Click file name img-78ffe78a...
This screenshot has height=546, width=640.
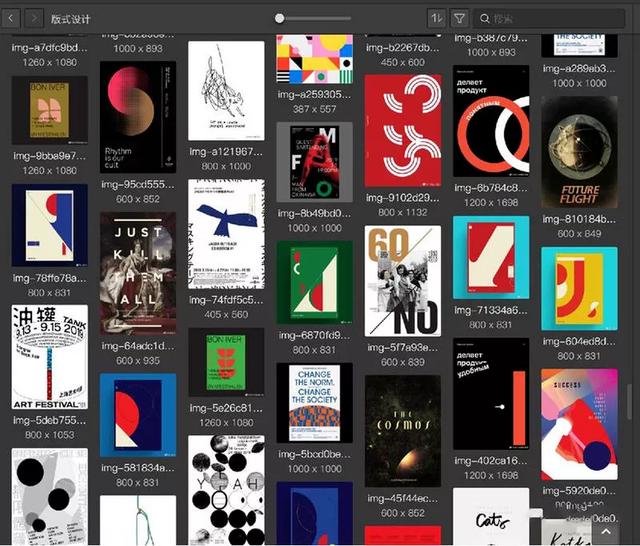tap(49, 278)
